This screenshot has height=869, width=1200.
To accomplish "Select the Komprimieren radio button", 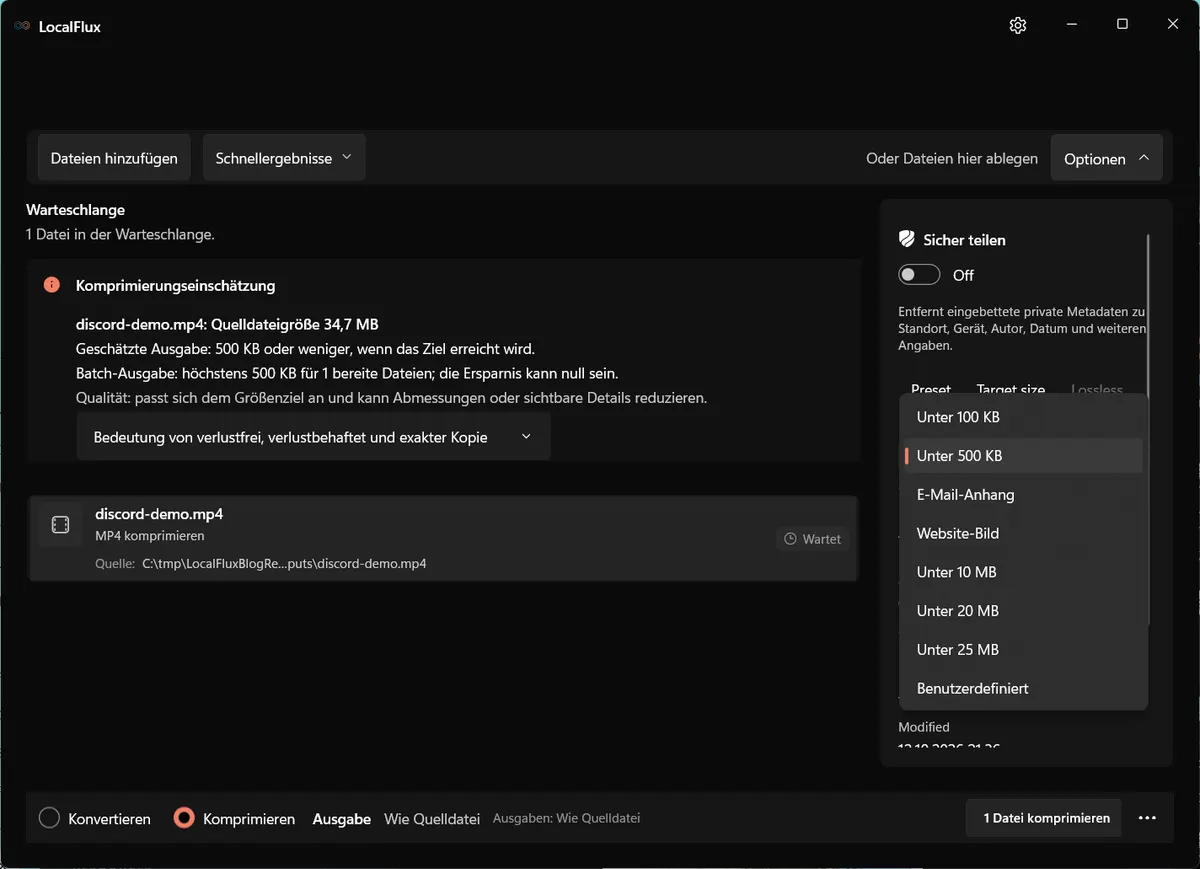I will [184, 818].
